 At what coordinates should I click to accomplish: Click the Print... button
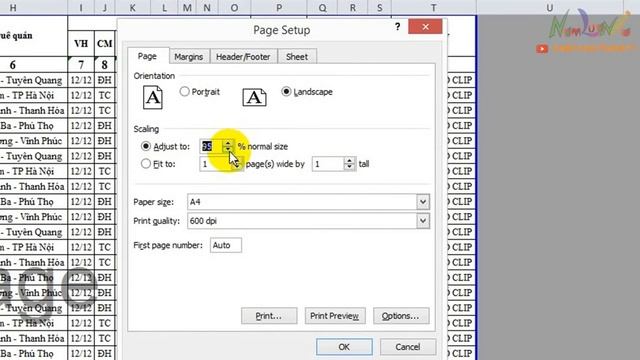coord(269,316)
